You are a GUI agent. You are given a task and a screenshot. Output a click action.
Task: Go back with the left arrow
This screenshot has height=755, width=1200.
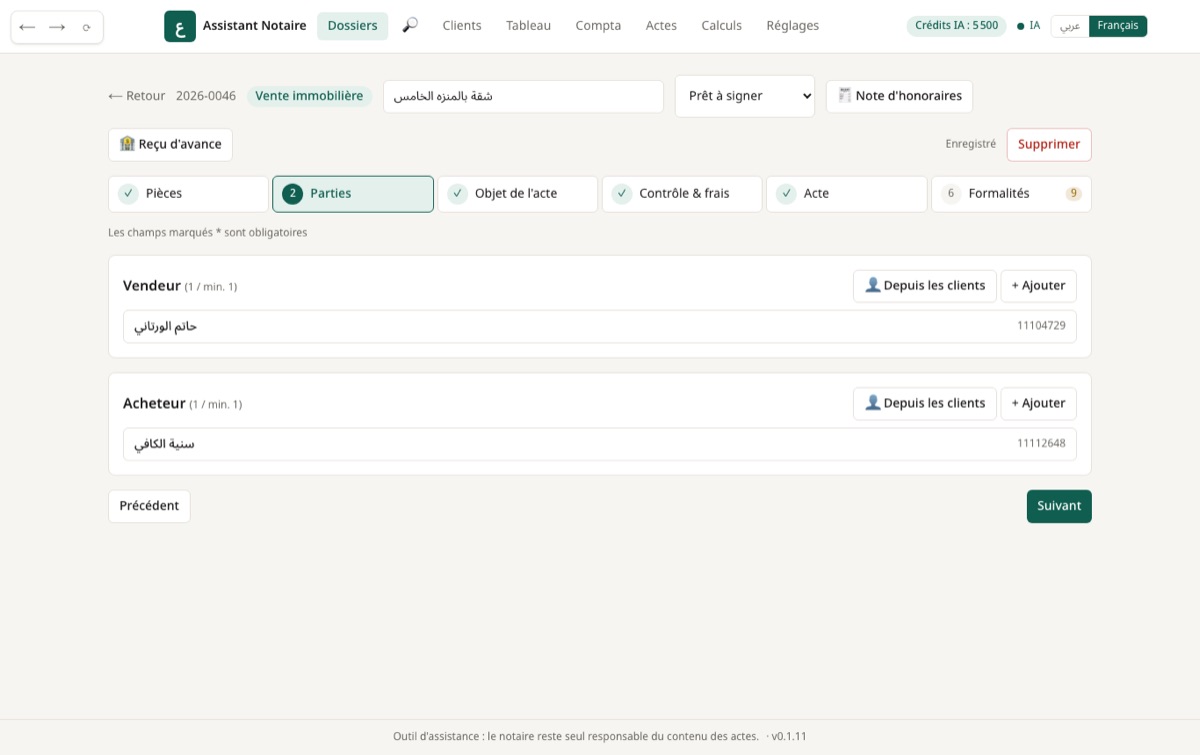pos(27,27)
